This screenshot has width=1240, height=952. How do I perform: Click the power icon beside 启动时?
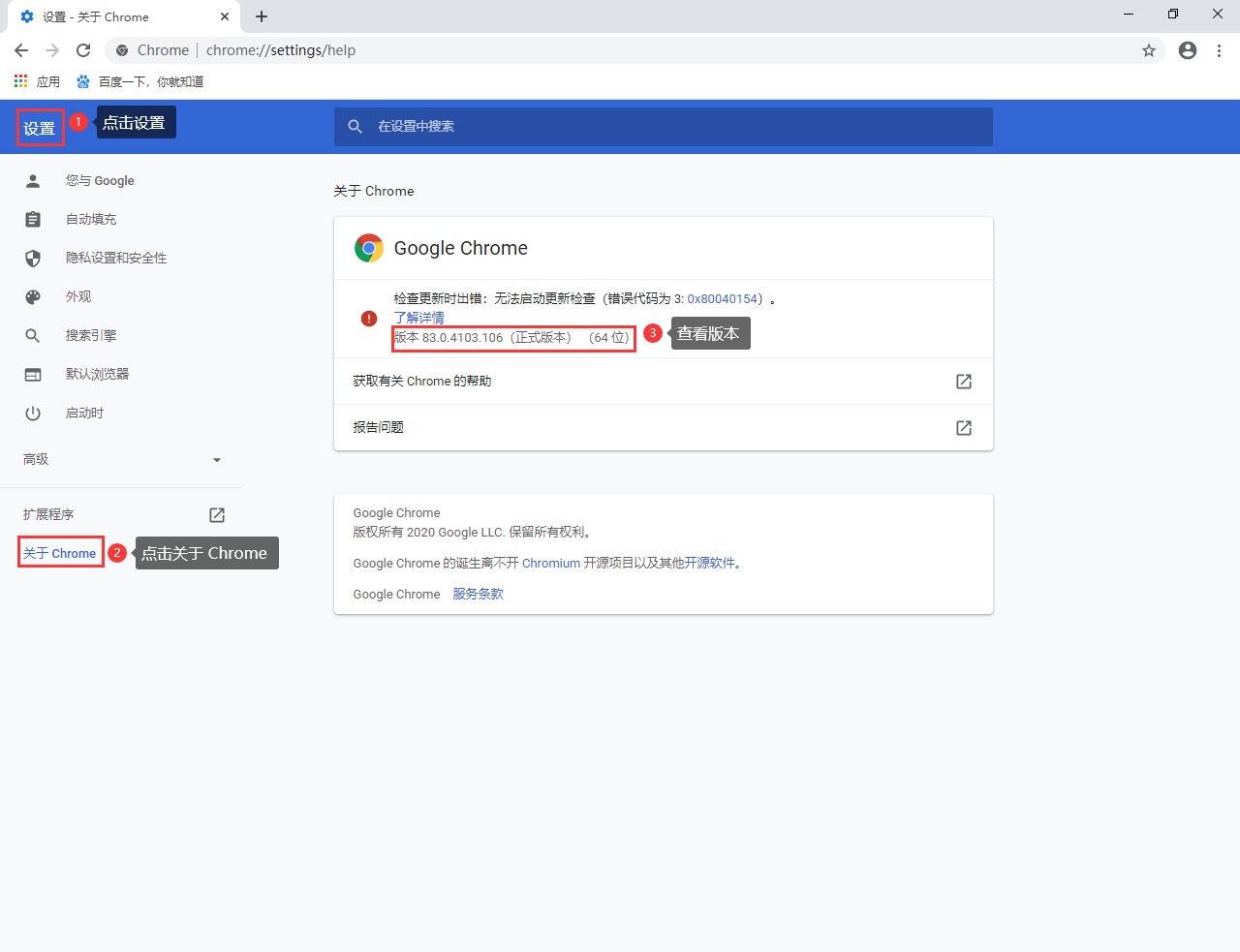(33, 414)
